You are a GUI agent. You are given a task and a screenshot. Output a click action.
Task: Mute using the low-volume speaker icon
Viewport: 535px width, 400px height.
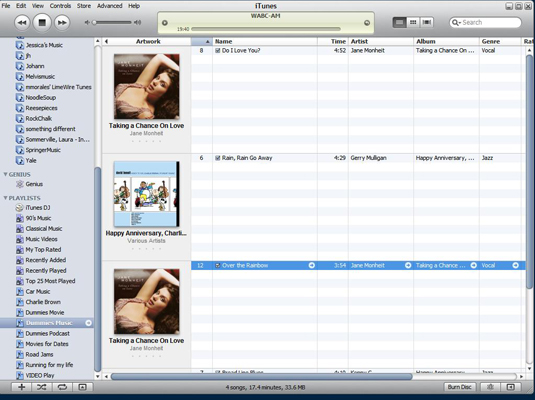coord(87,23)
